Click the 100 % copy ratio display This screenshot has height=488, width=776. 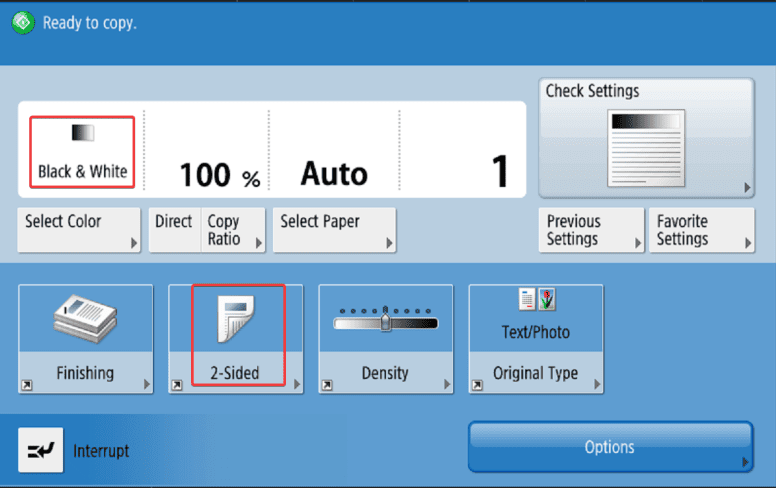tap(219, 176)
